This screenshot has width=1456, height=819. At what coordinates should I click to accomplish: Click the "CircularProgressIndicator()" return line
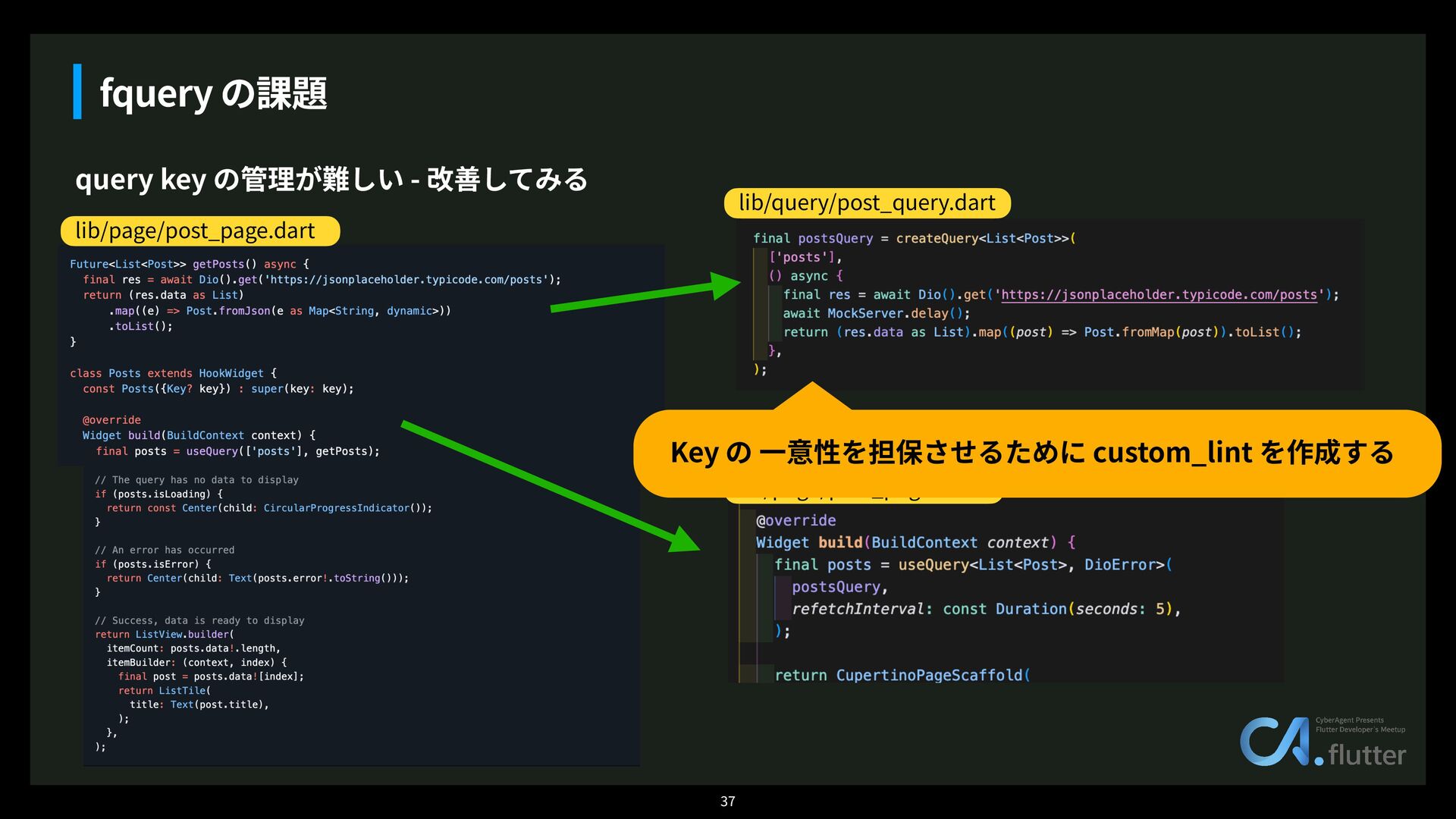(x=270, y=508)
